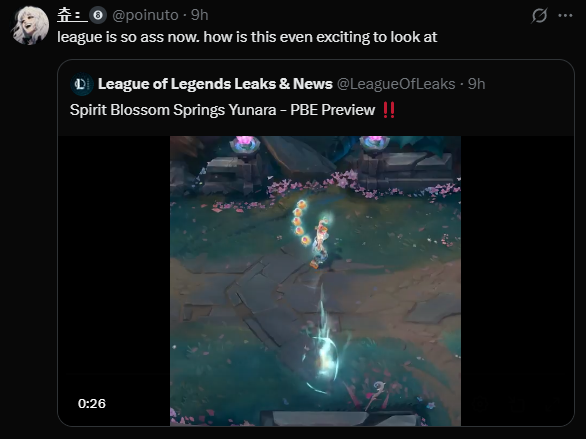Open the underlined display name of the poster
The image size is (586, 439).
(72, 15)
